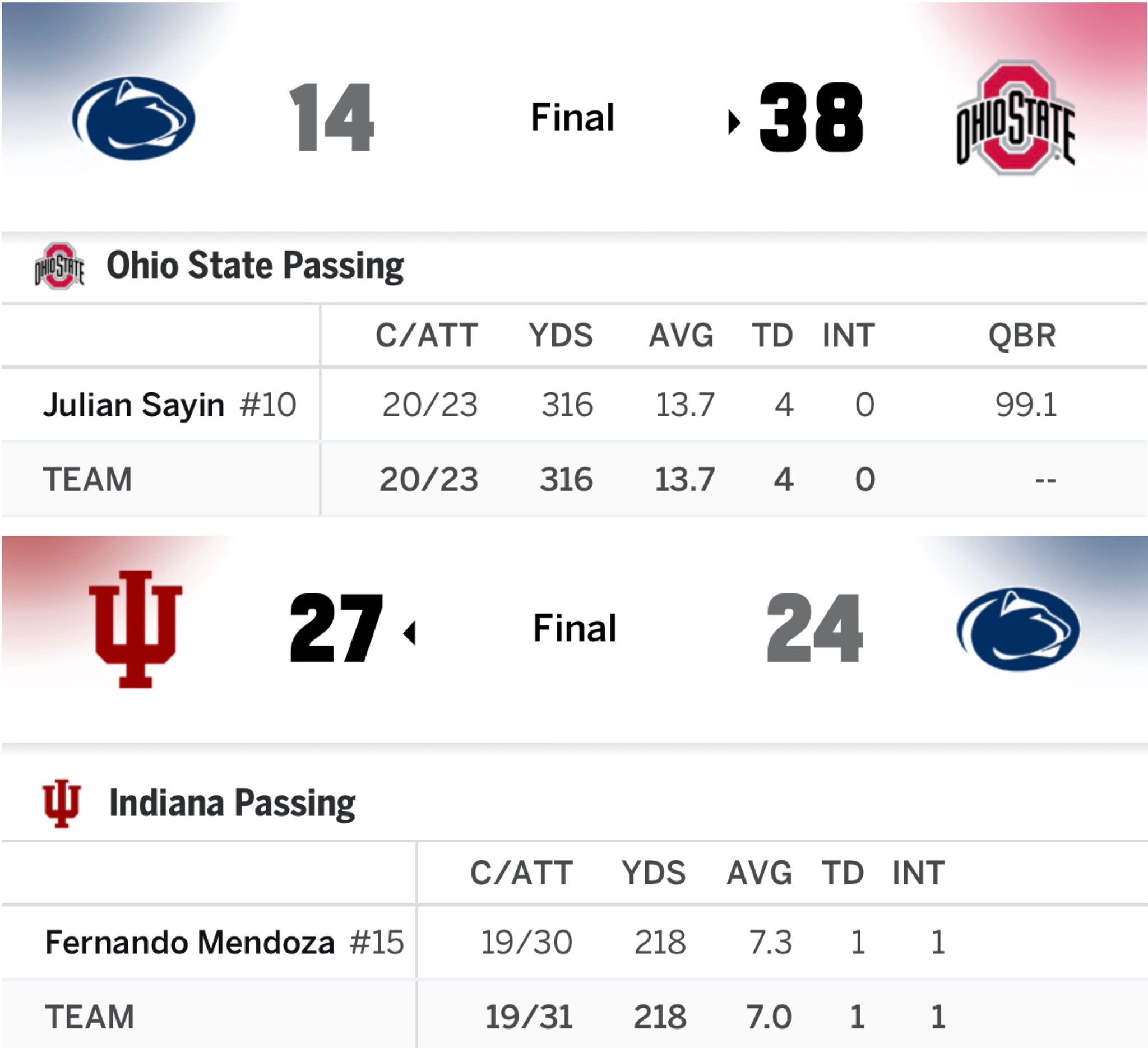
Task: Click Ohio State's C/ATT column header
Action: click(x=427, y=335)
